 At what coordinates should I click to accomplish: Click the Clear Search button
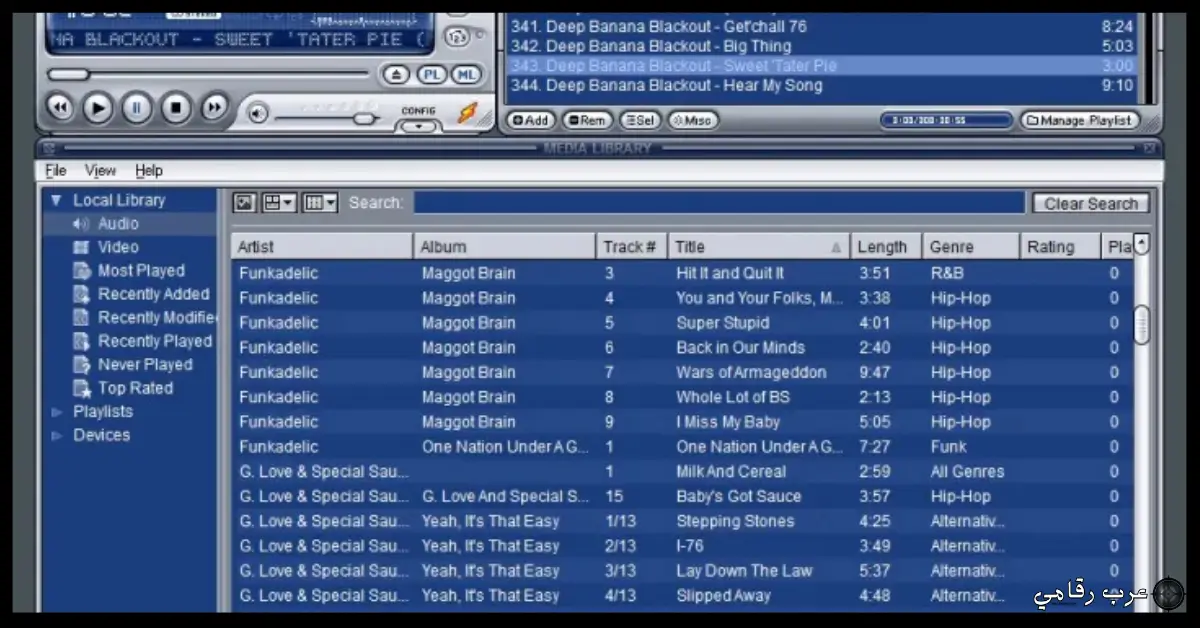1091,203
